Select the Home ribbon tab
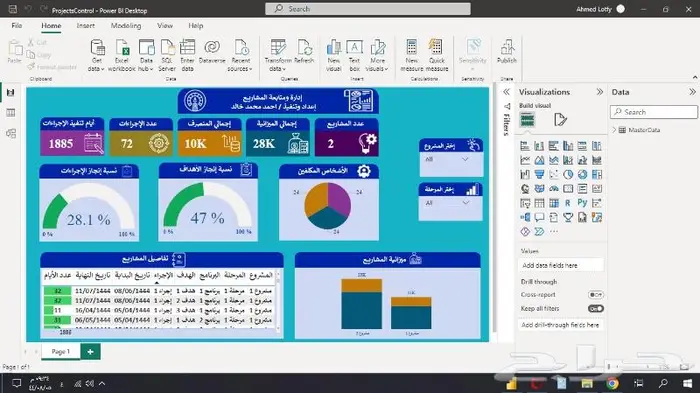Viewport: 700px width, 393px height. tap(51, 25)
